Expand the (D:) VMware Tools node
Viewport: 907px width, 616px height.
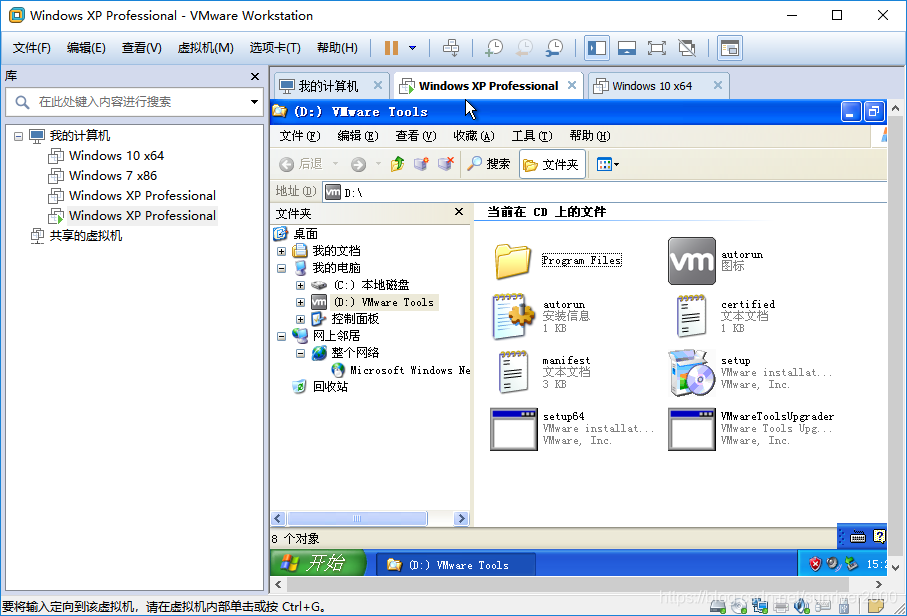point(300,302)
